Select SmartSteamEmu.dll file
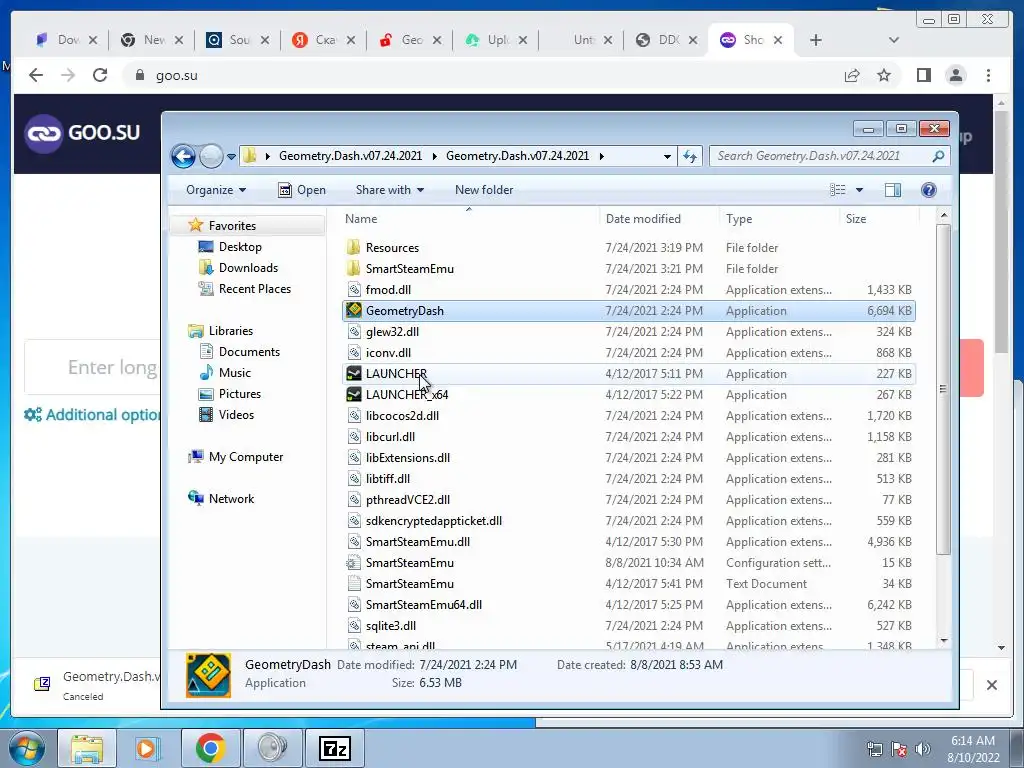Viewport: 1024px width, 768px height. [x=418, y=541]
